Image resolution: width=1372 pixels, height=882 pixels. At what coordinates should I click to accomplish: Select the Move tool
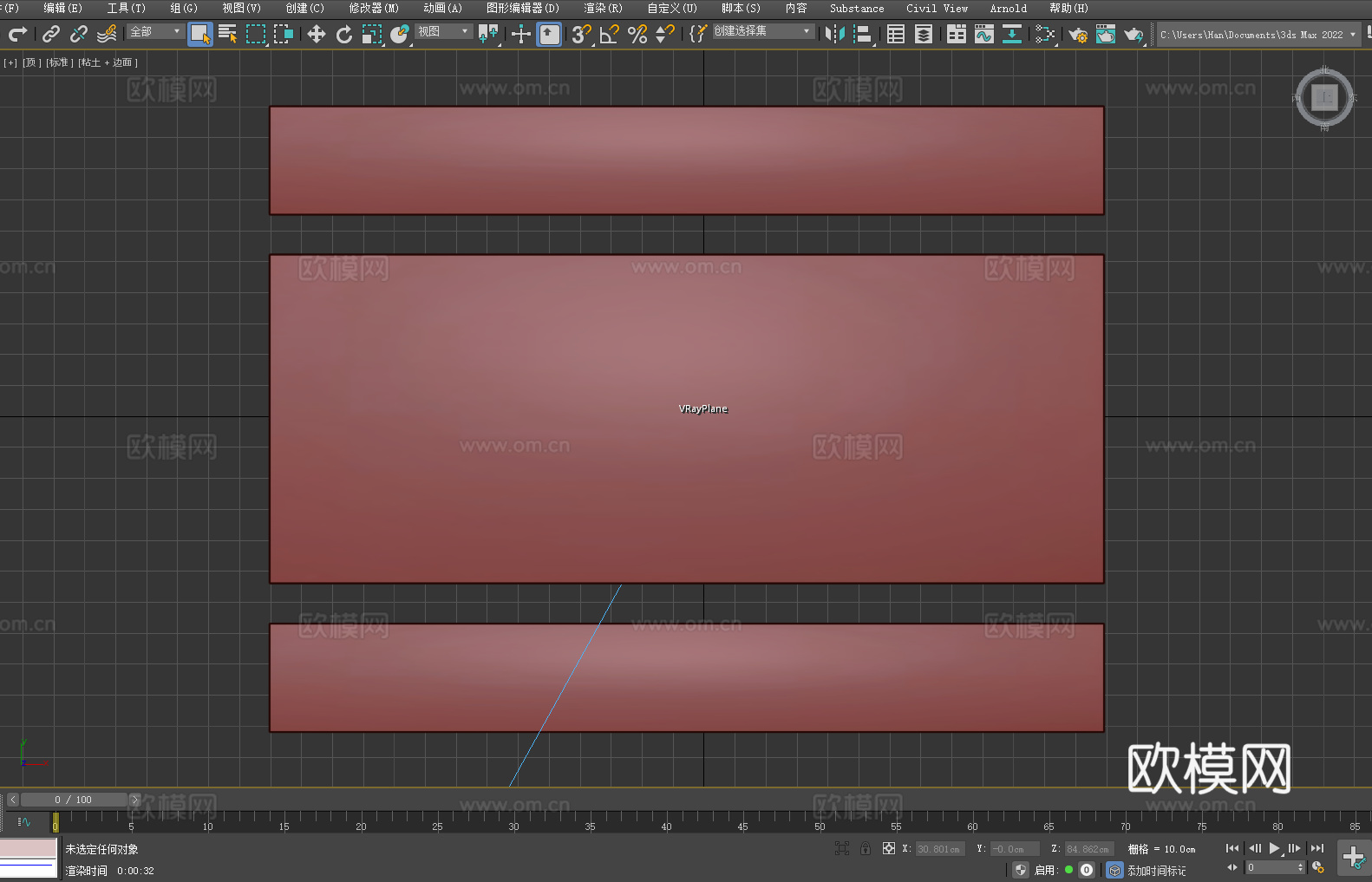(317, 34)
